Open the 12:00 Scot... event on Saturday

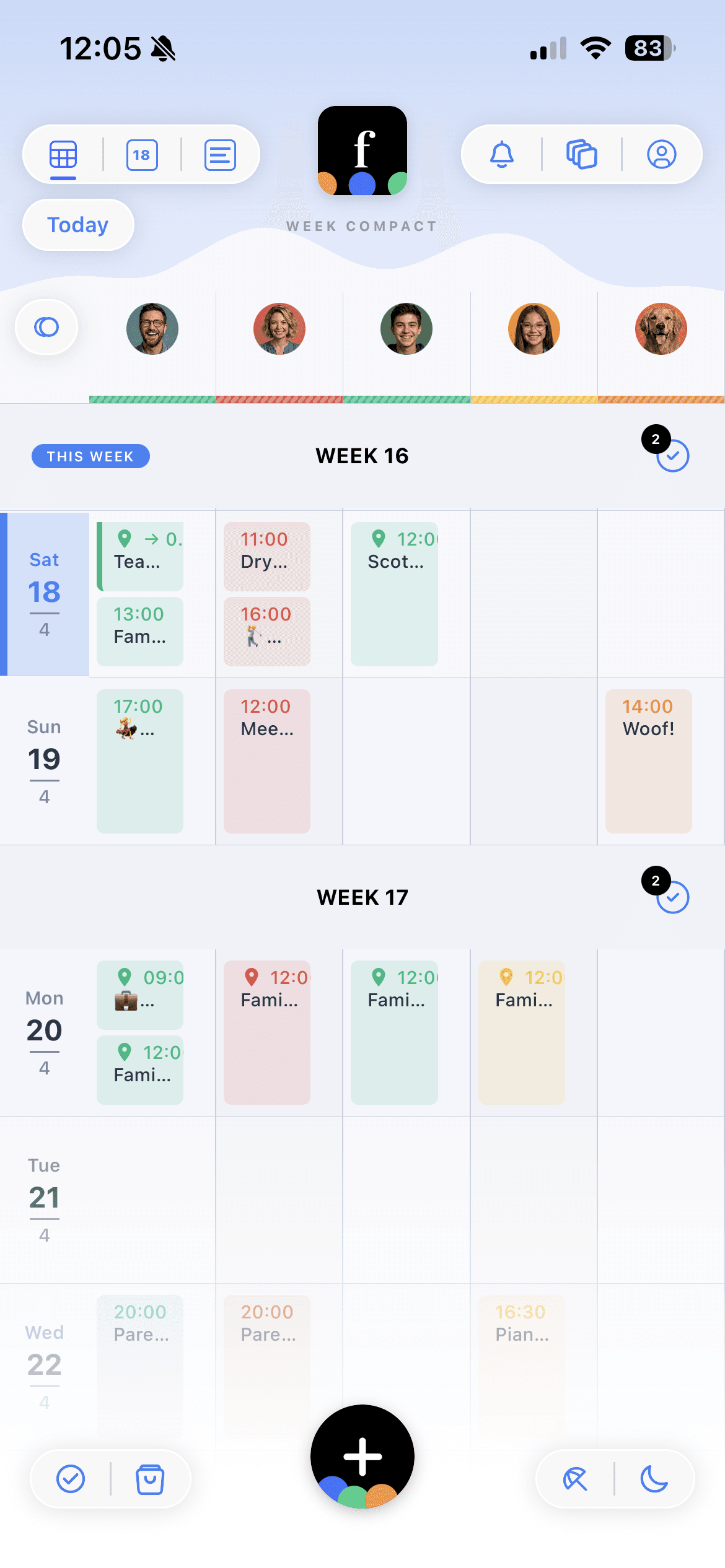[394, 593]
